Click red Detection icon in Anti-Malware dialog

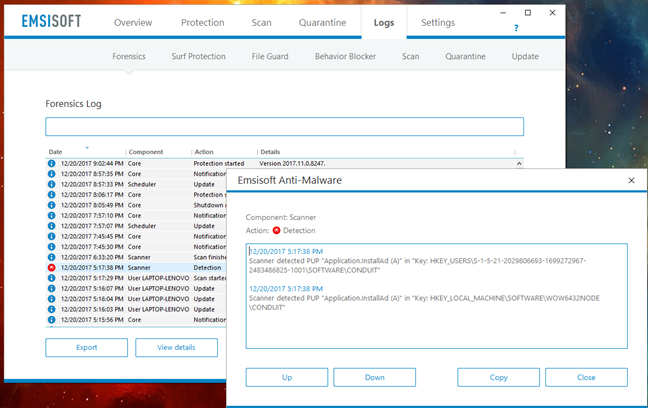276,230
